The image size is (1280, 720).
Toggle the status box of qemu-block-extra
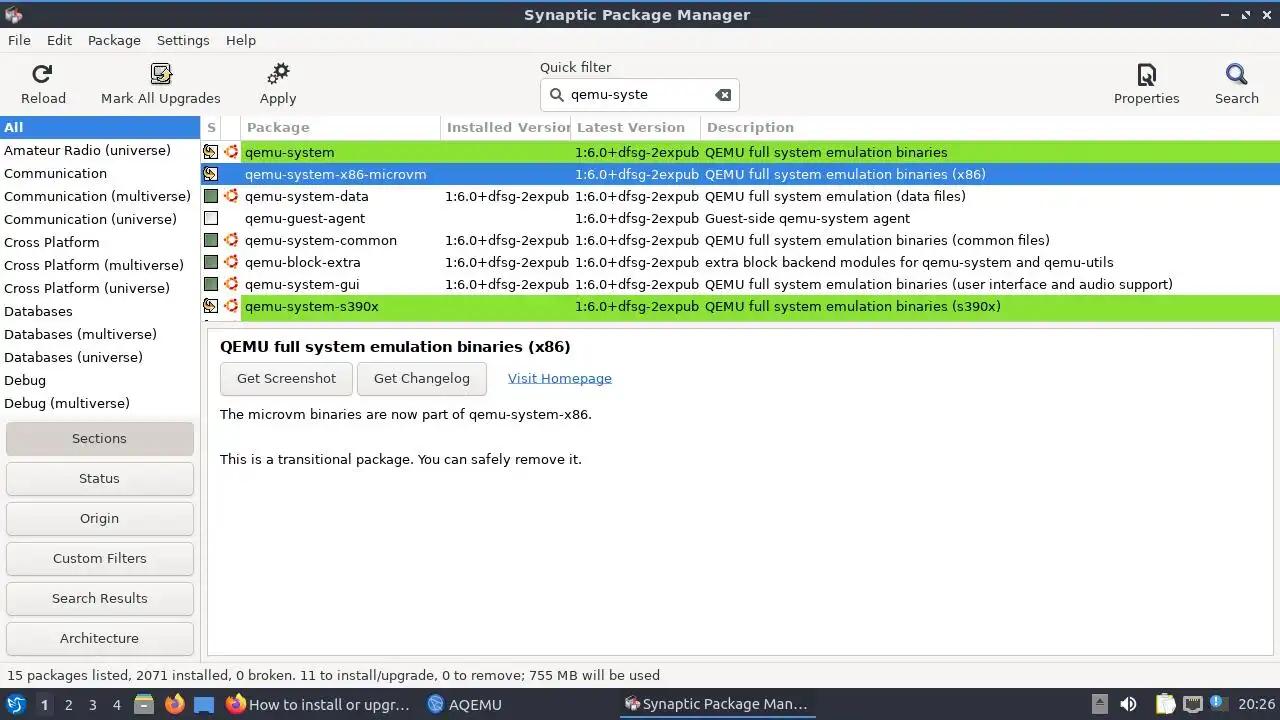click(211, 262)
